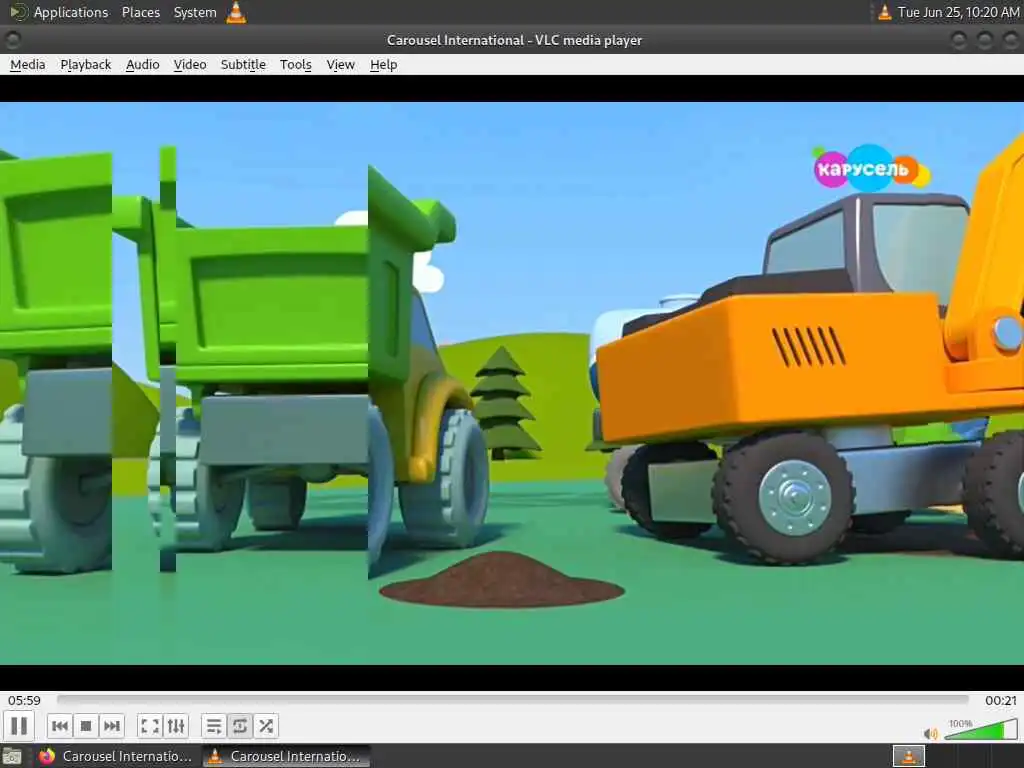1024x768 pixels.
Task: Click the video playback area
Action: click(x=512, y=383)
